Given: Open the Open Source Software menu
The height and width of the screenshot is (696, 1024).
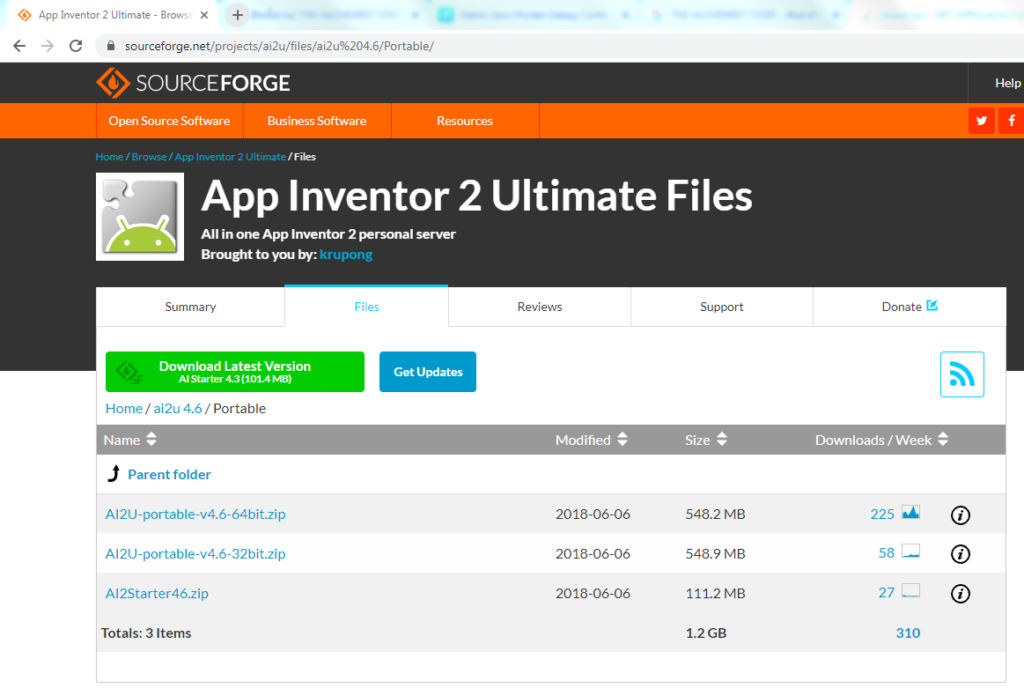Looking at the screenshot, I should pos(170,121).
